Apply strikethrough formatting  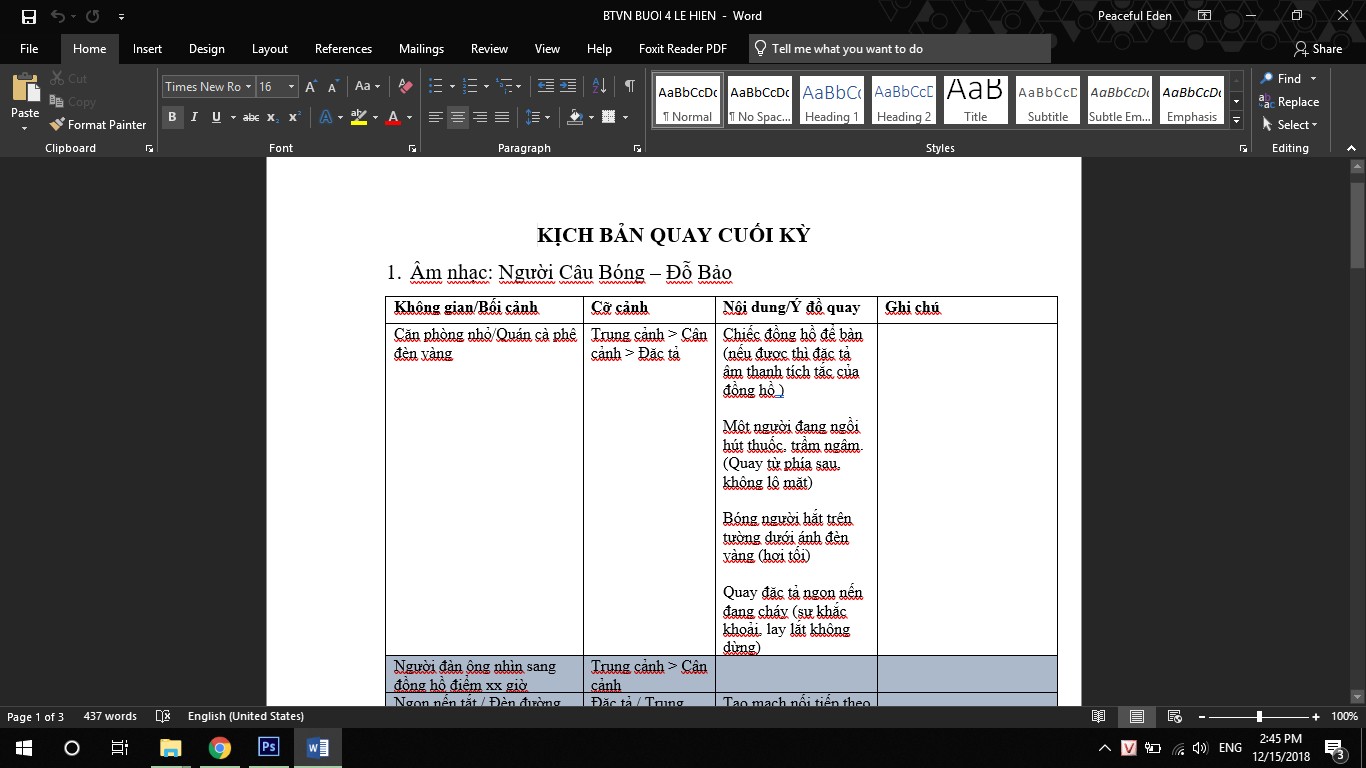[x=251, y=117]
